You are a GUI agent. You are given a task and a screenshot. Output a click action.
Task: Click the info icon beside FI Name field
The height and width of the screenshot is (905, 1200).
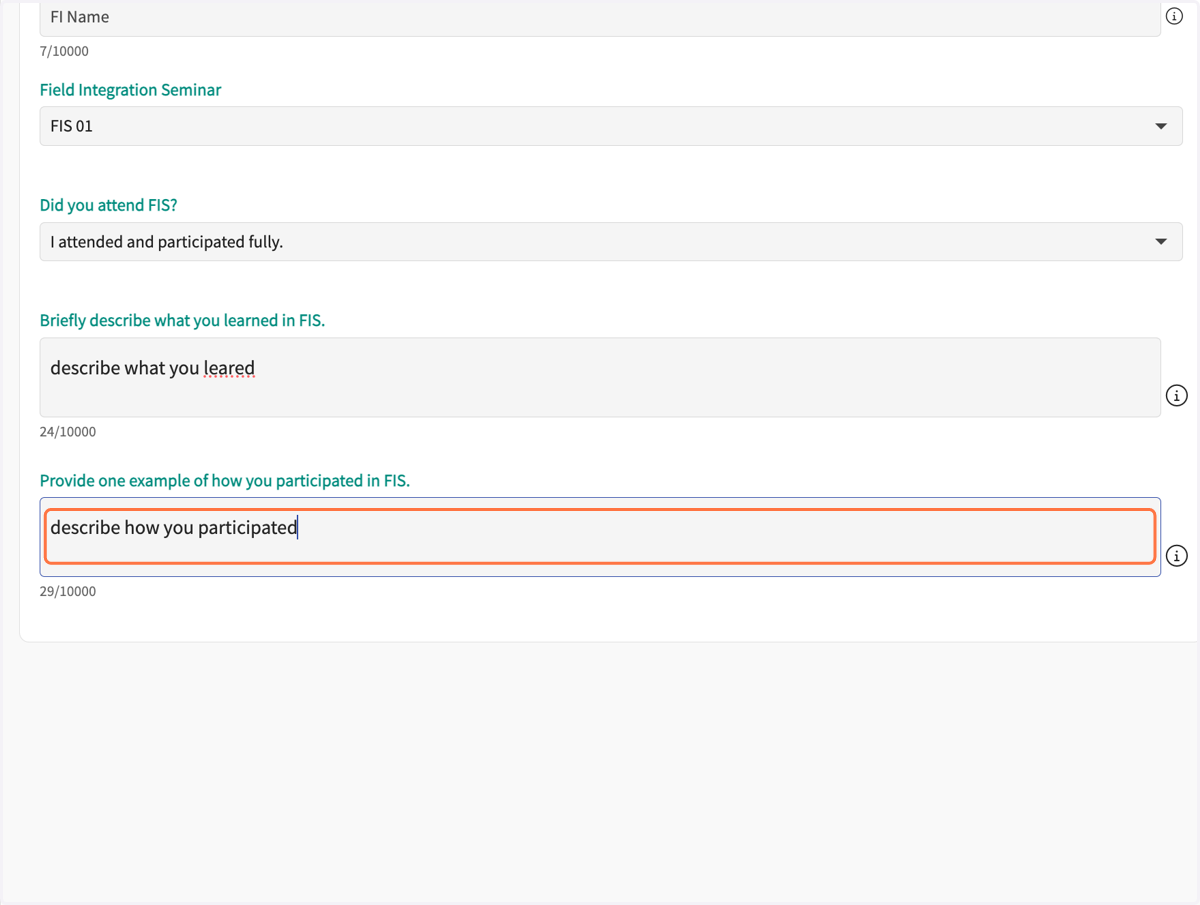tap(1175, 16)
